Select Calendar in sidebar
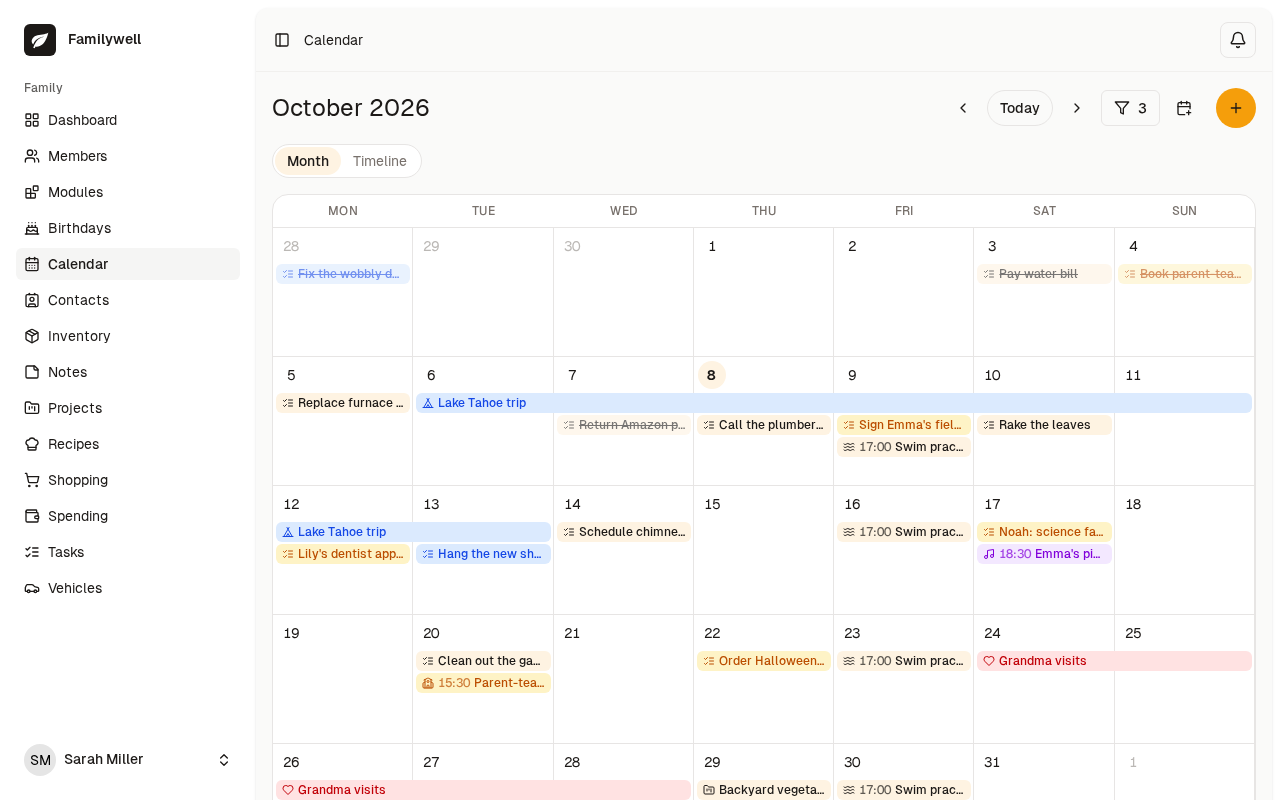 point(128,264)
